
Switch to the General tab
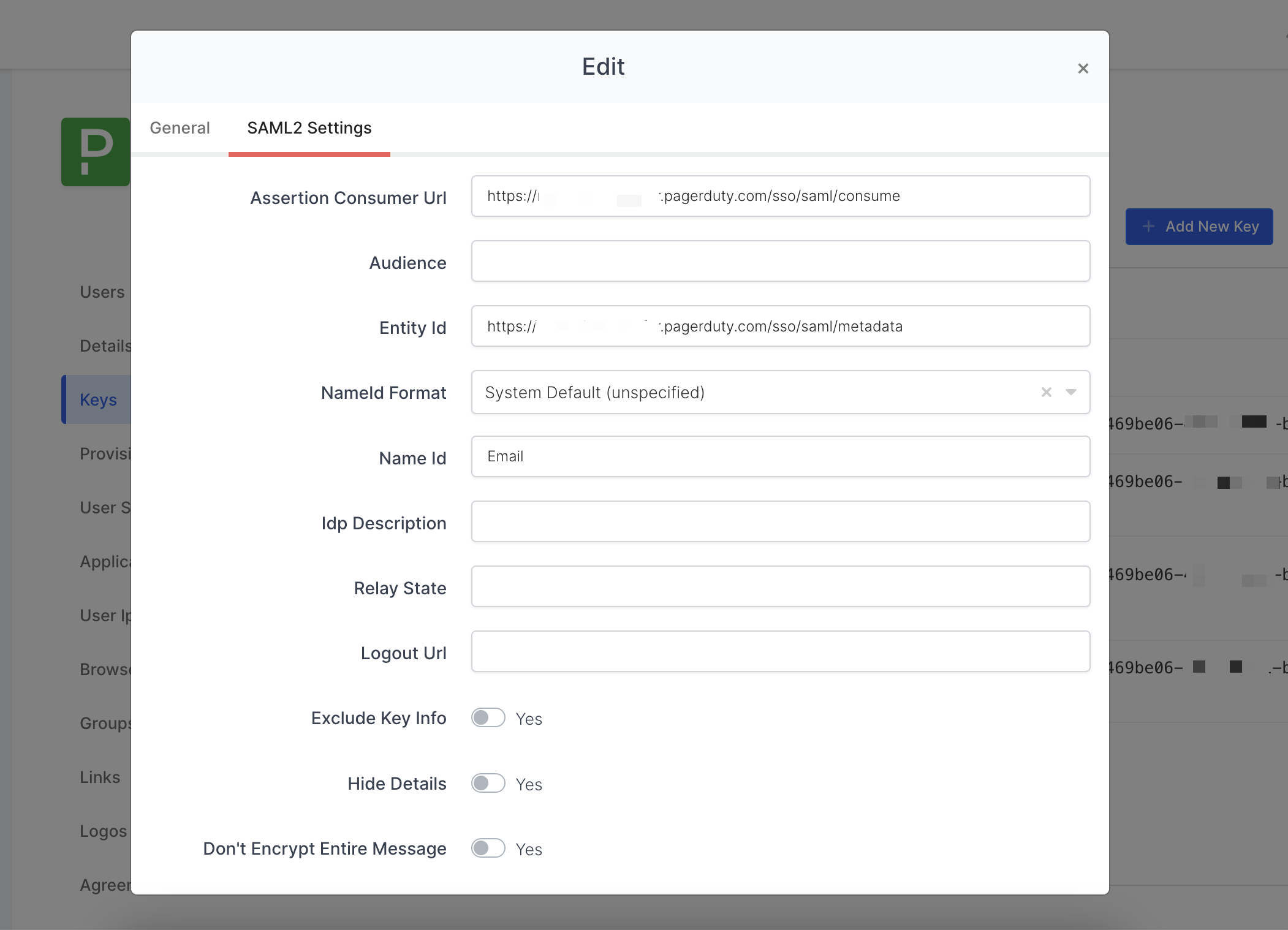pos(180,128)
